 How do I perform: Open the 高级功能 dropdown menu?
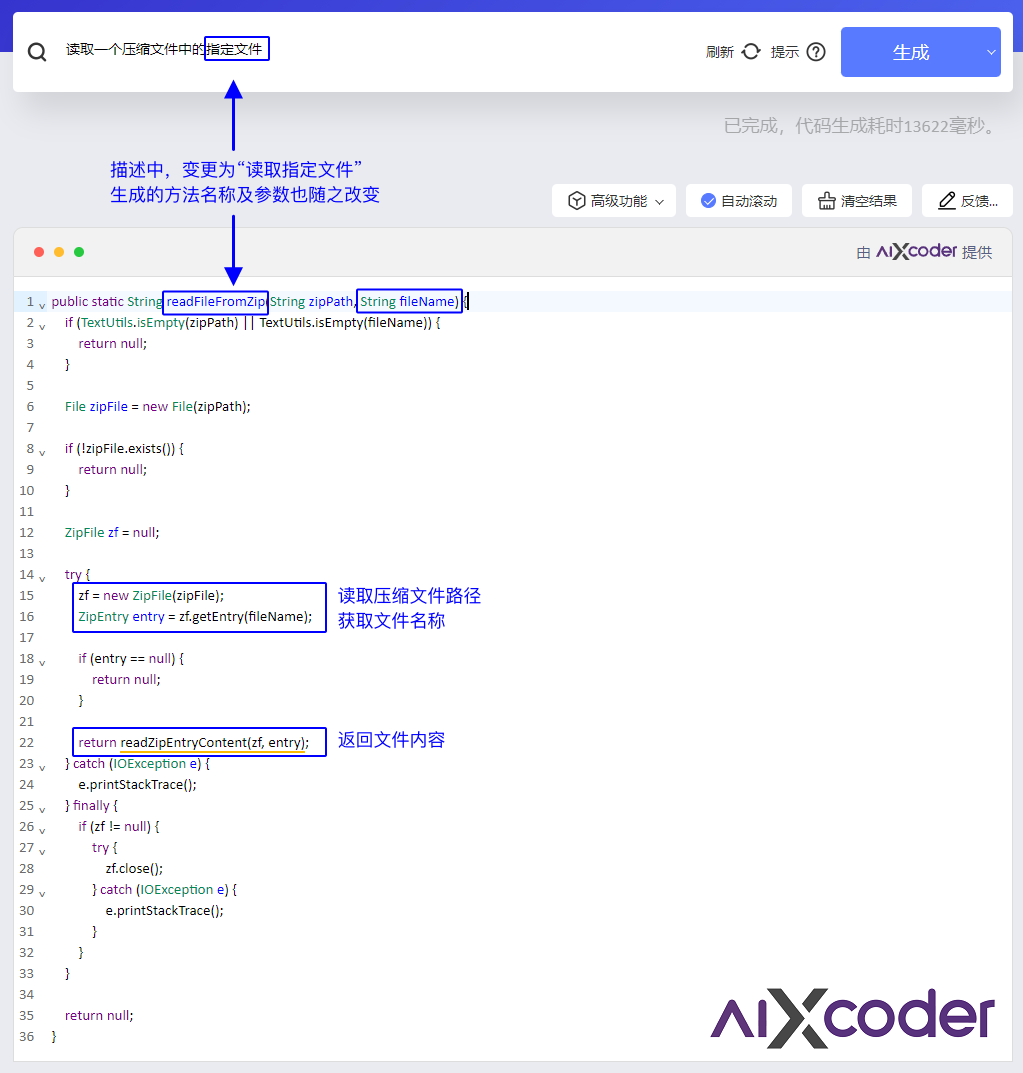pyautogui.click(x=614, y=201)
